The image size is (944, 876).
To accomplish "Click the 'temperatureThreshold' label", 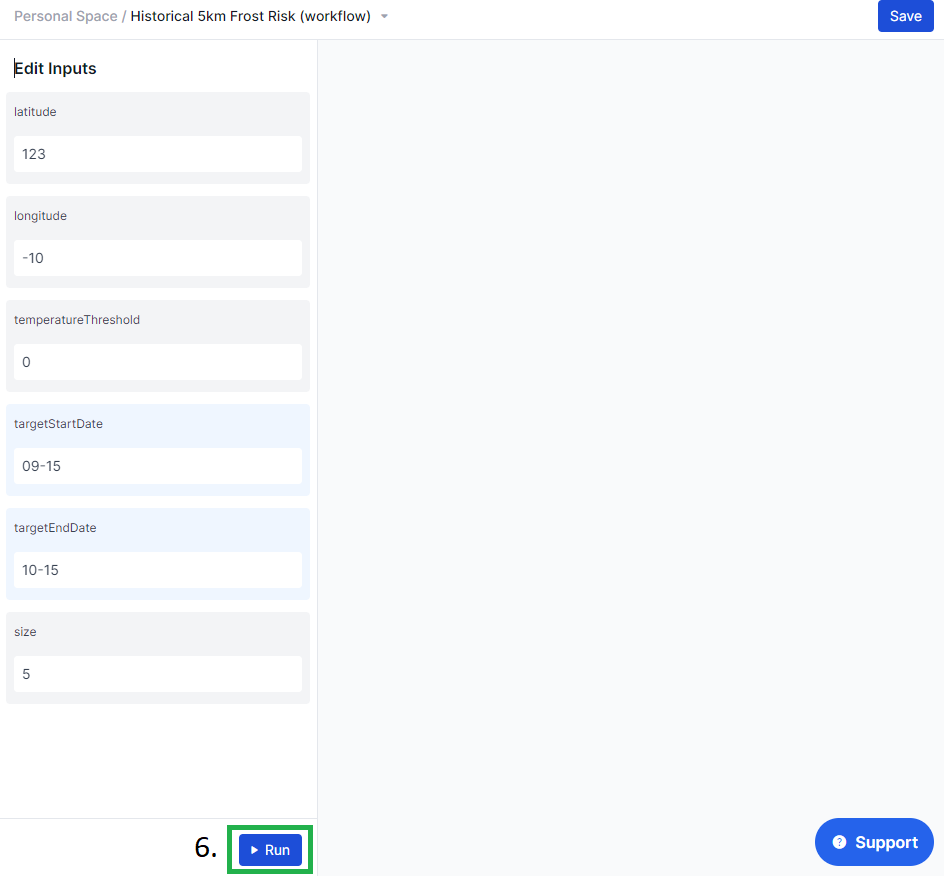I will (77, 320).
